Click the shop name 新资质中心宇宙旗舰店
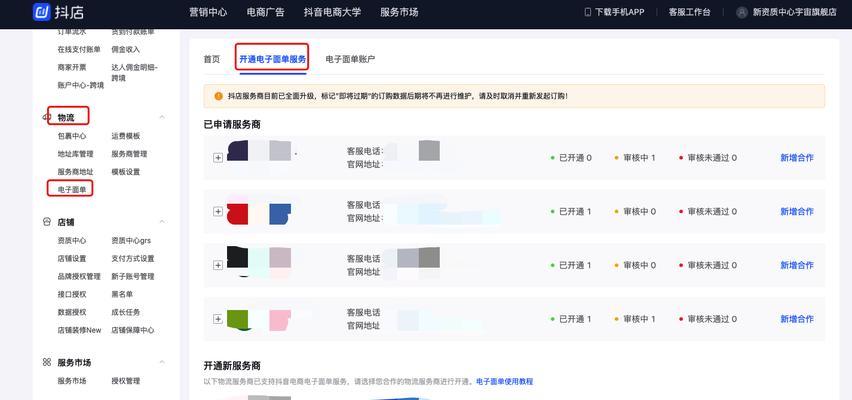The width and height of the screenshot is (852, 400). coord(794,12)
